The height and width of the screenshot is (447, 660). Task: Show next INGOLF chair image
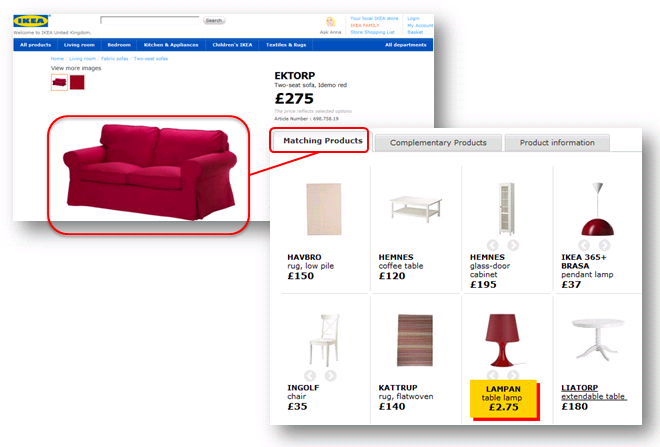pos(330,375)
